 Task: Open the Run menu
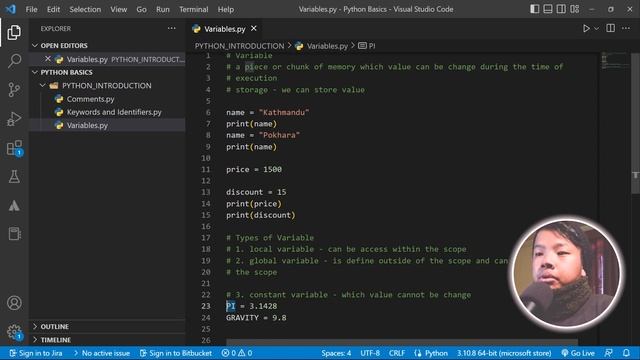(162, 9)
